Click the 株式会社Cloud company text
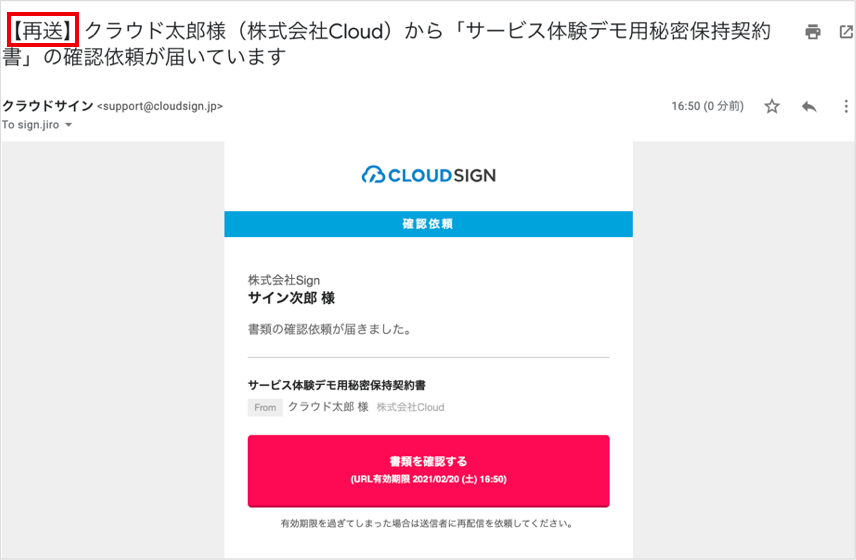Viewport: 856px width, 560px height. coord(411,407)
